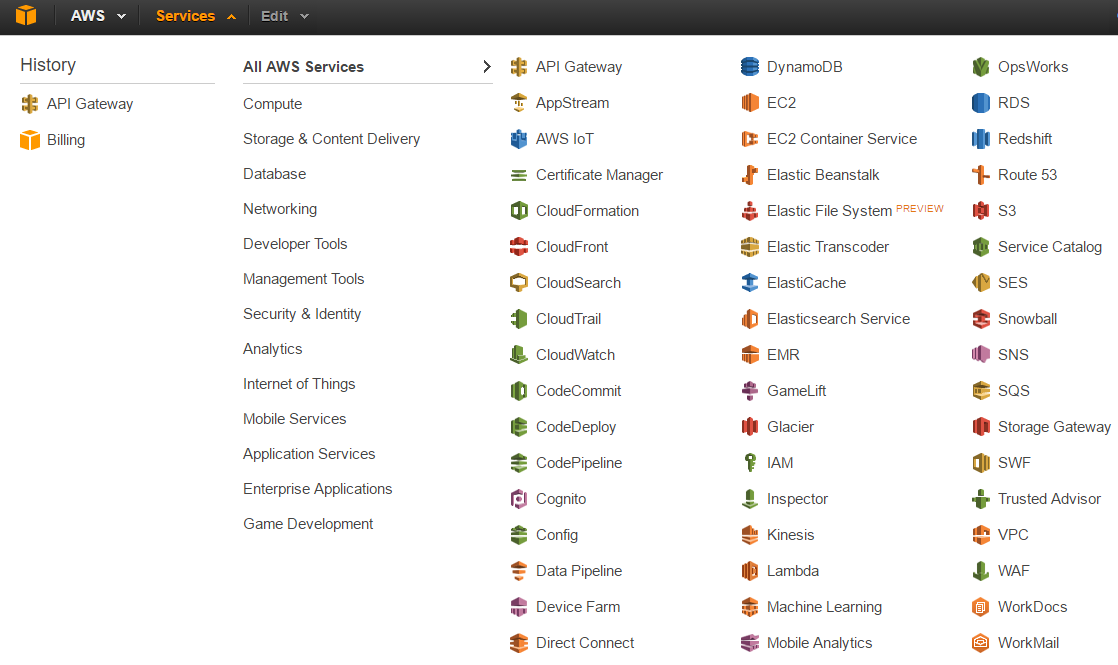
Task: Select the Enterprise Applications category
Action: (318, 488)
